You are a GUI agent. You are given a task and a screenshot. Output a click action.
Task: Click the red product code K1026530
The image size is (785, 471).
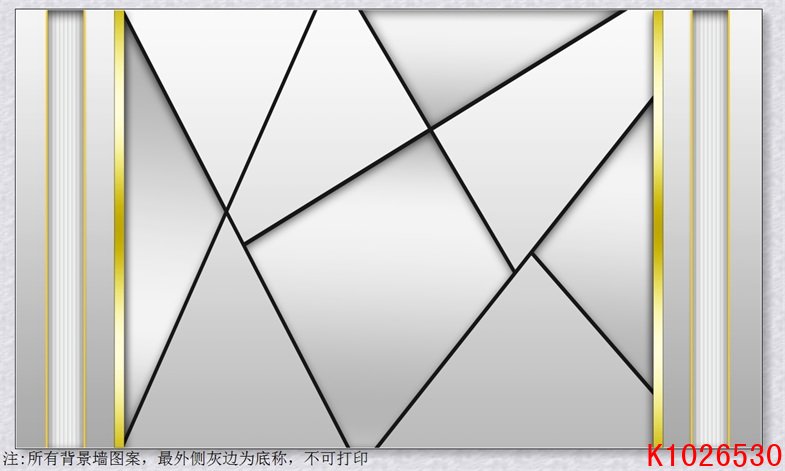[x=714, y=456]
